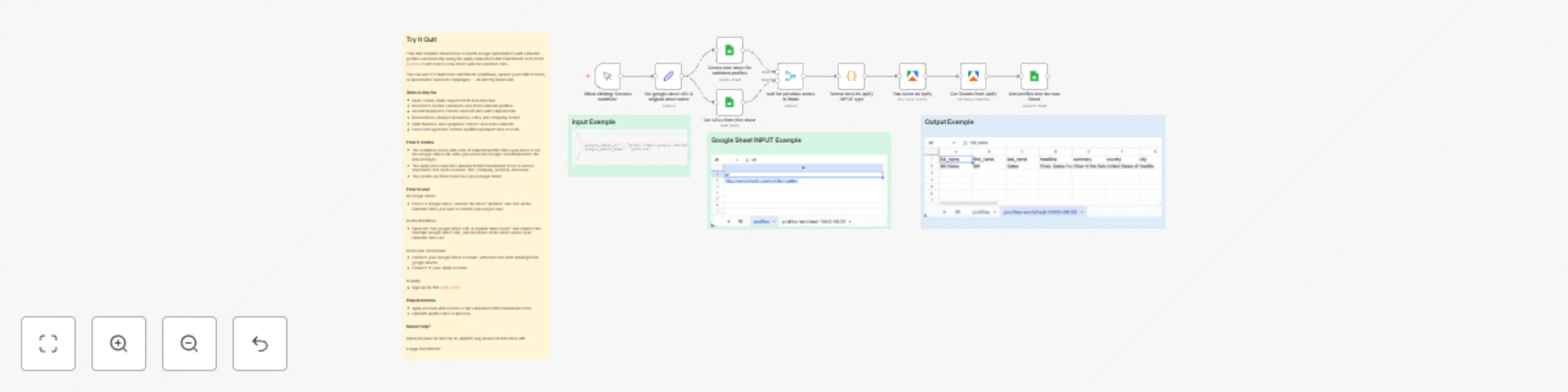This screenshot has height=392, width=1568.
Task: Select the Apify node feeding the final Google Sheets node
Action: point(973,76)
